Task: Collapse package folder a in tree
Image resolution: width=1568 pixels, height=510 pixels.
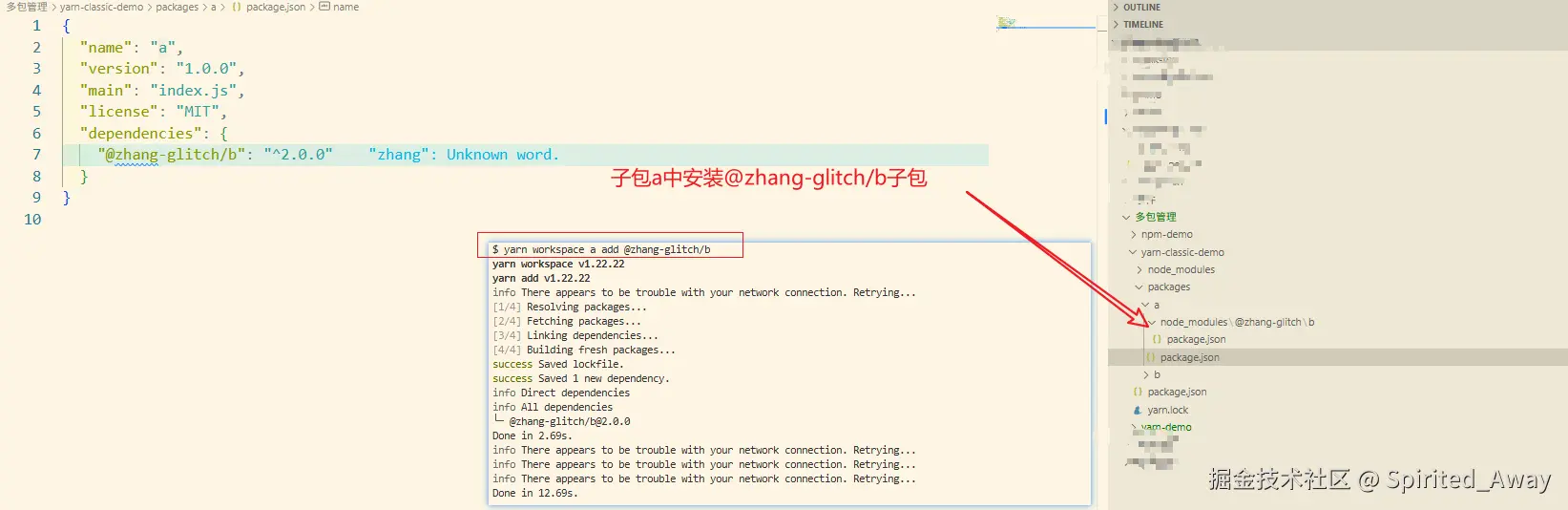Action: [1145, 305]
